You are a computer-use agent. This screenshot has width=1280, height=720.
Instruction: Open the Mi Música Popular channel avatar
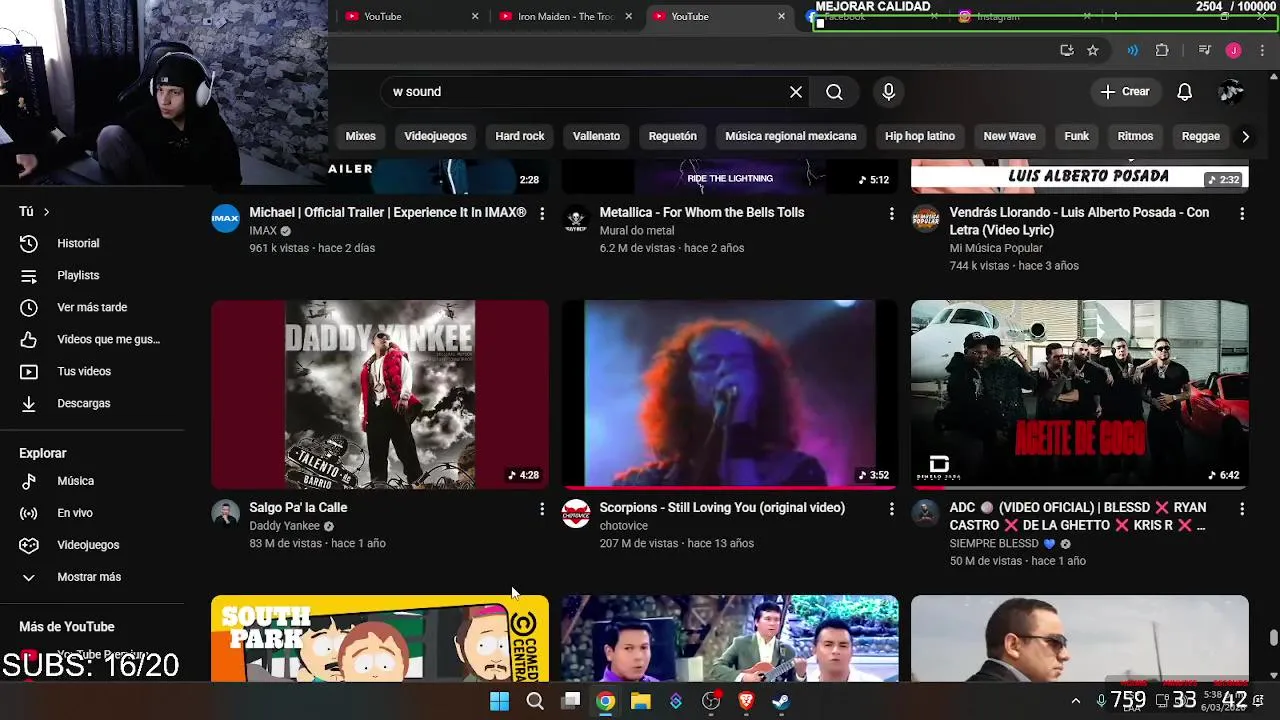pos(926,218)
